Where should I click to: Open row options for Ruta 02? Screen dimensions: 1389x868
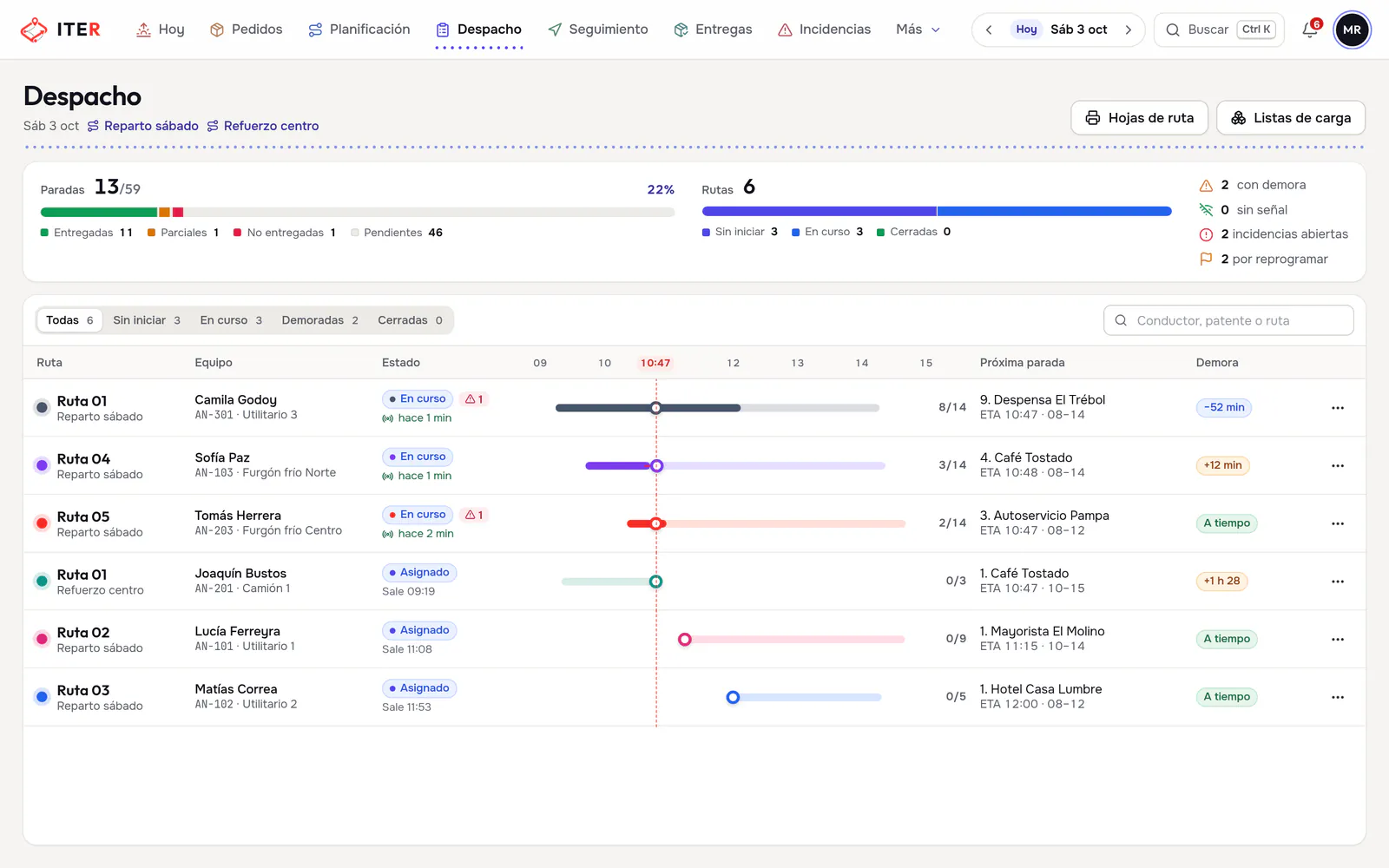pyautogui.click(x=1338, y=640)
